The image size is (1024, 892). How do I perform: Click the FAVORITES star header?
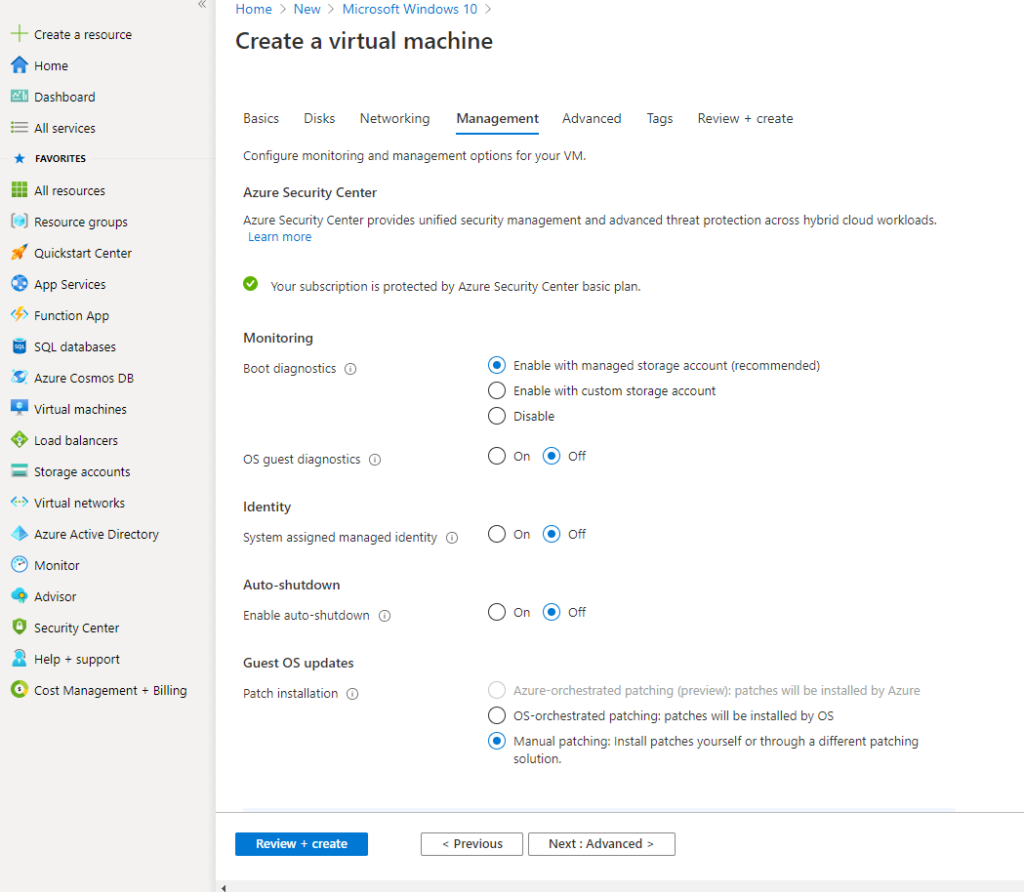click(x=20, y=158)
